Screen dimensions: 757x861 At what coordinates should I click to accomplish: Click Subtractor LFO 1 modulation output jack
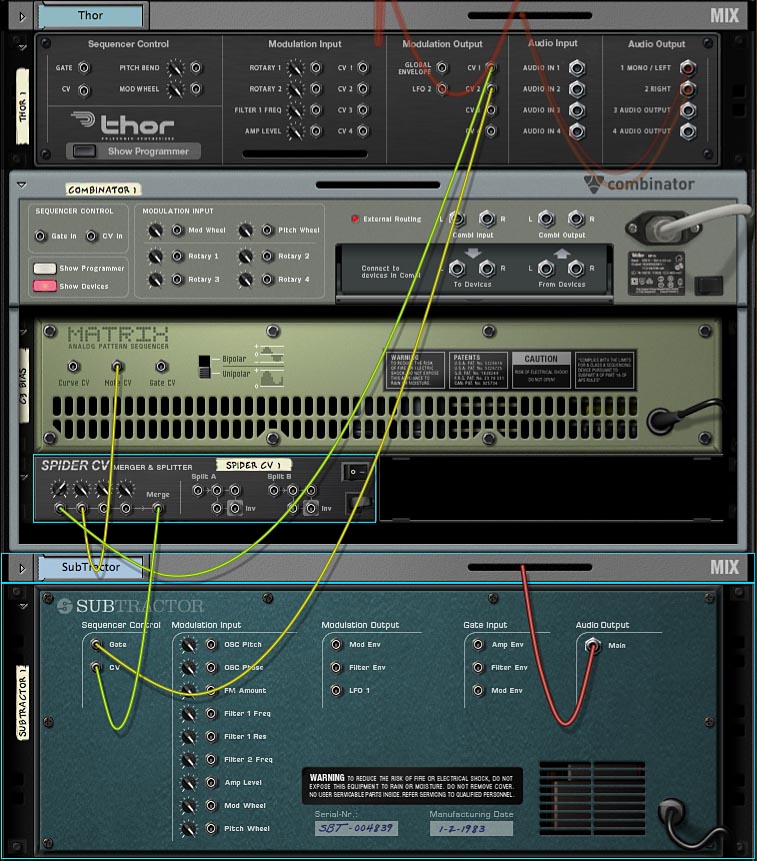click(x=336, y=690)
